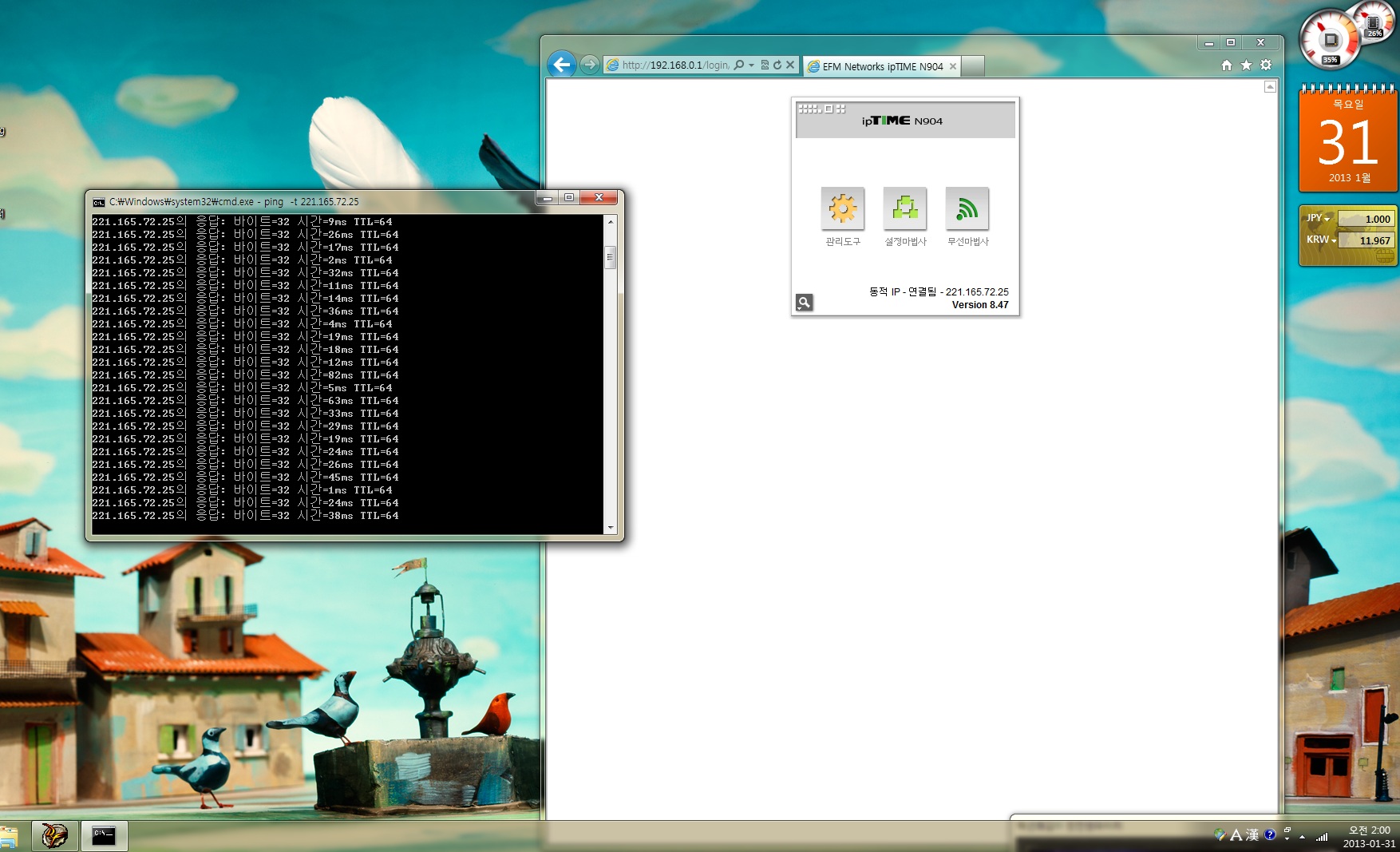Select the EFM Networks ipTIME N904 tab
1400x852 pixels.
(x=882, y=66)
